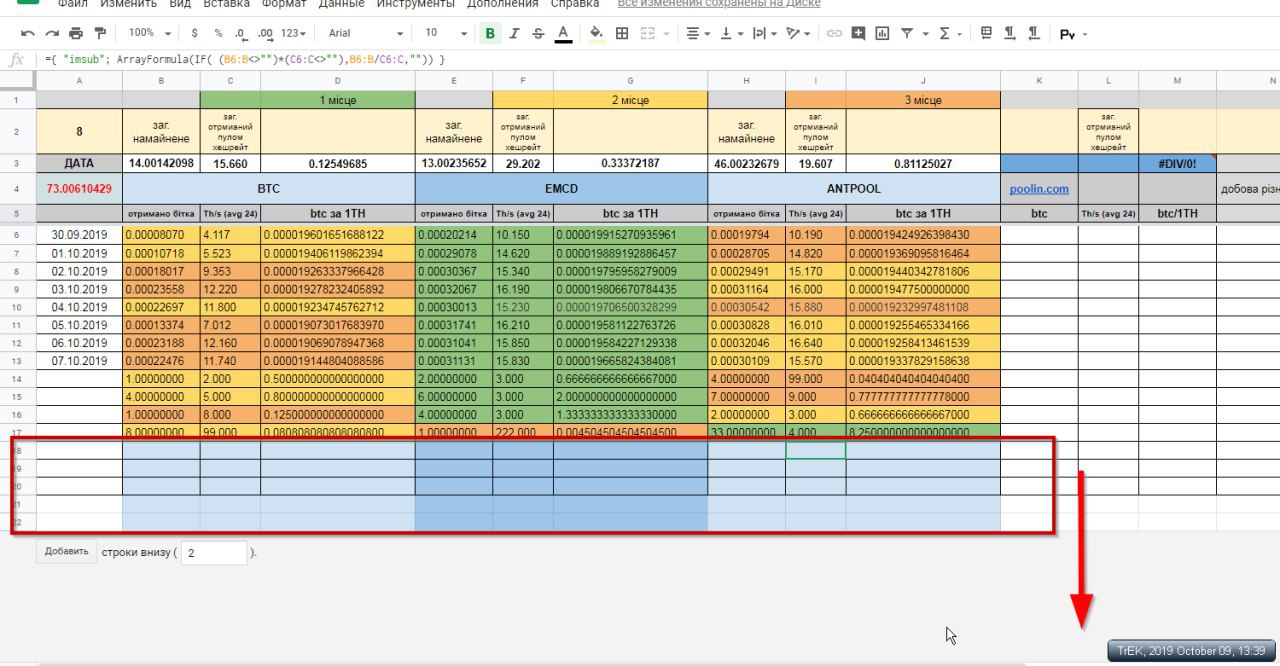
Task: Open the filter views dropdown arrow
Action: point(924,33)
